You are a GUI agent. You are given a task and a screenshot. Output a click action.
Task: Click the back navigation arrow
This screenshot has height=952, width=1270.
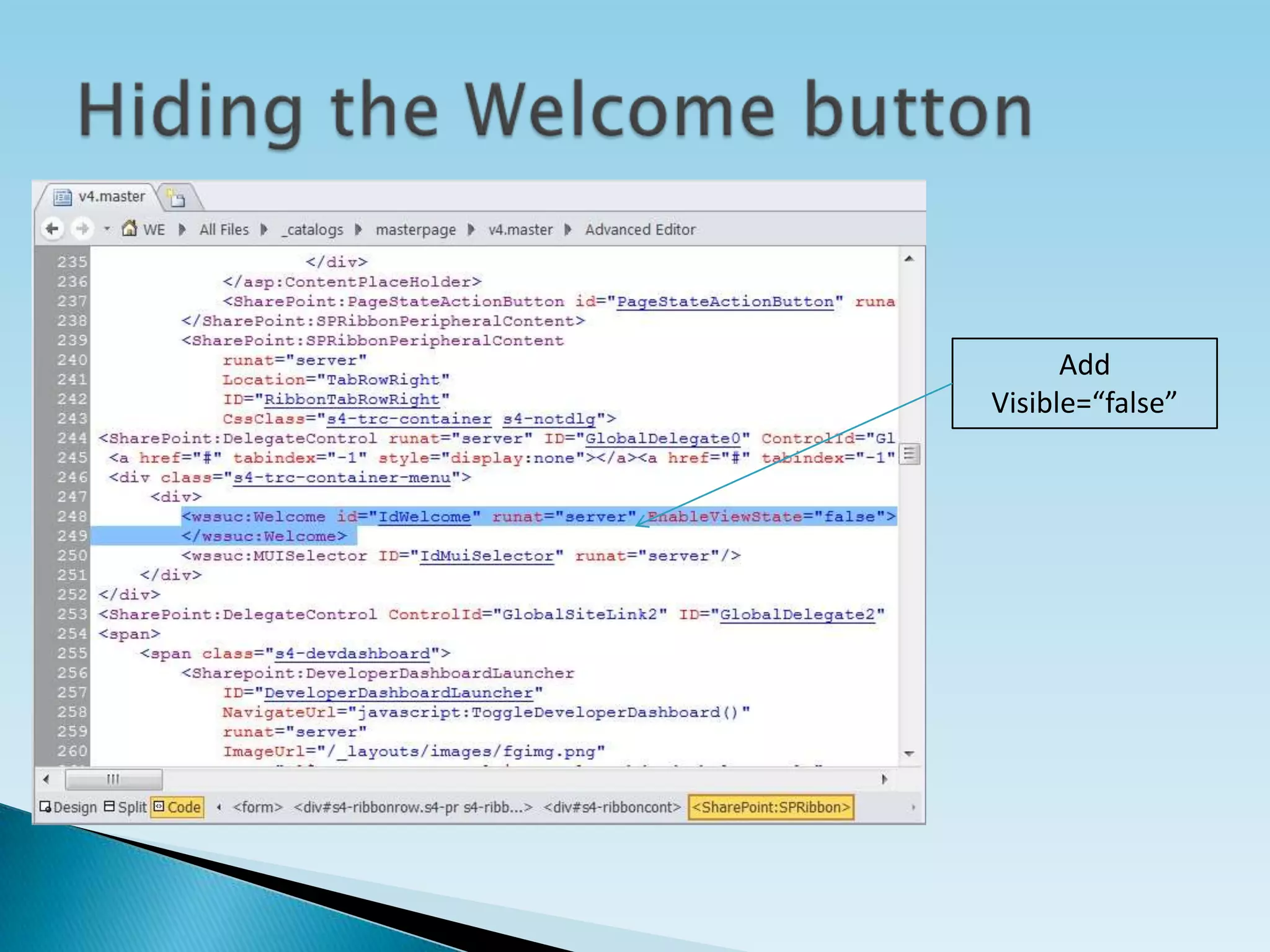(53, 229)
